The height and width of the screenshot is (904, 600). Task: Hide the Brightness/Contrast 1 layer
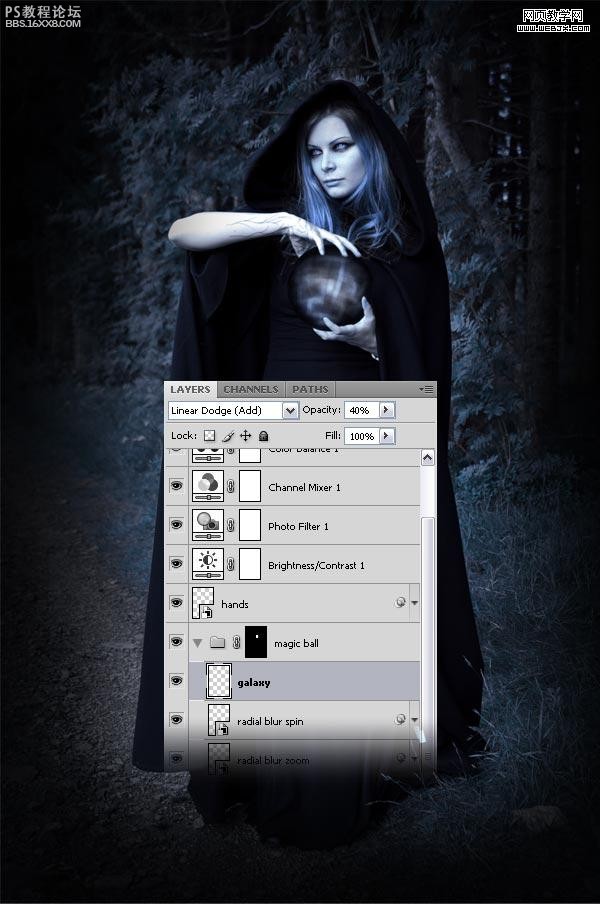(177, 563)
